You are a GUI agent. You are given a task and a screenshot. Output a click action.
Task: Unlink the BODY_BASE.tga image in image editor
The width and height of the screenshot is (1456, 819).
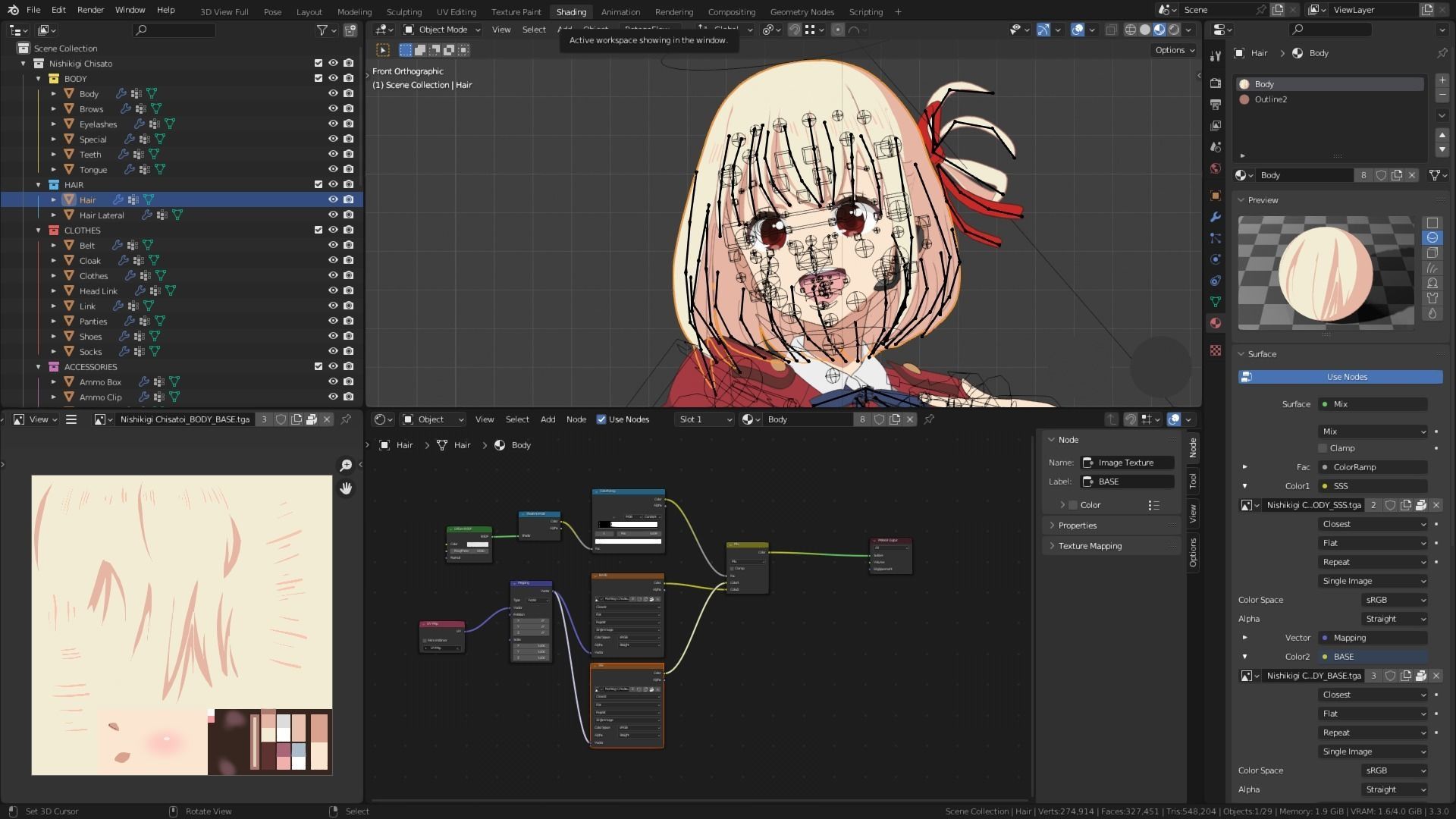327,419
